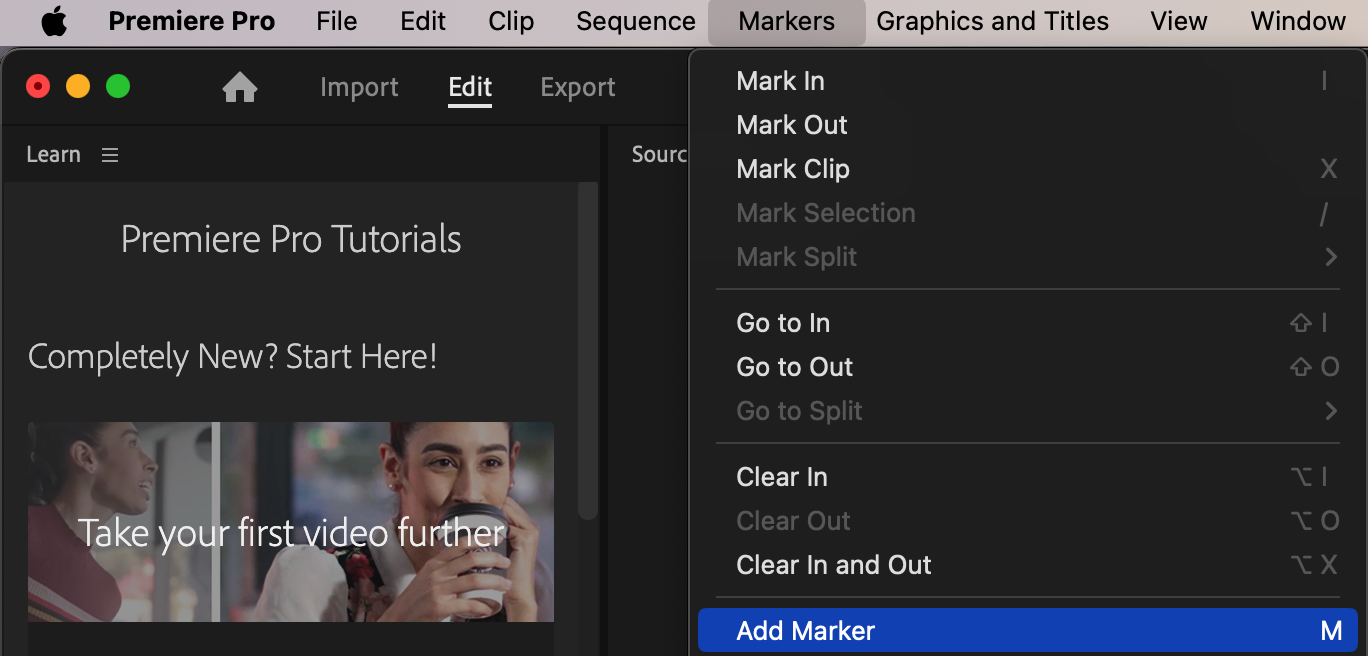This screenshot has width=1368, height=656.
Task: Expand the Go to Split submenu arrow
Action: pyautogui.click(x=1331, y=411)
